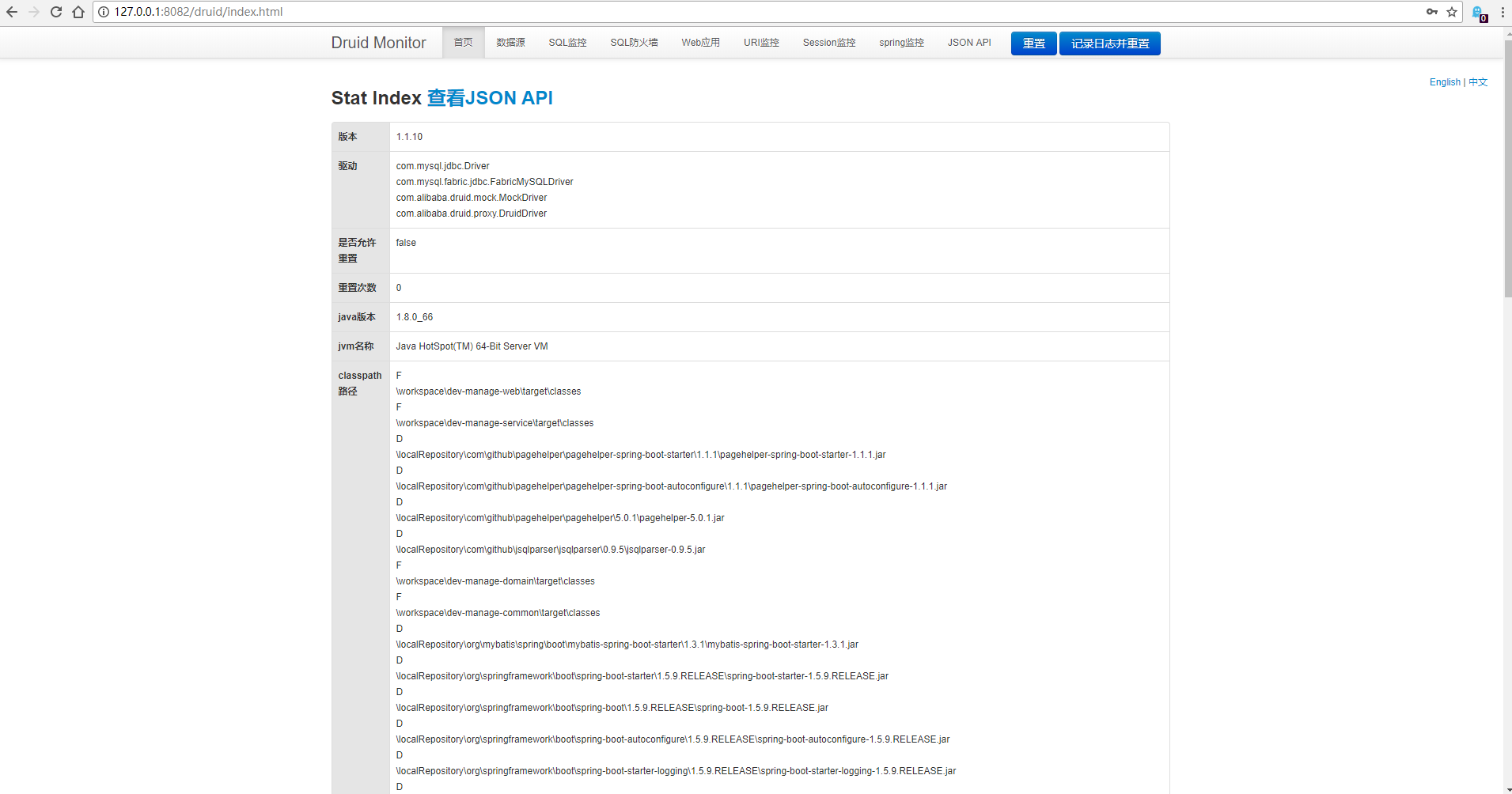Open the 查看JSON API heading link
The width and height of the screenshot is (1512, 794).
490,98
